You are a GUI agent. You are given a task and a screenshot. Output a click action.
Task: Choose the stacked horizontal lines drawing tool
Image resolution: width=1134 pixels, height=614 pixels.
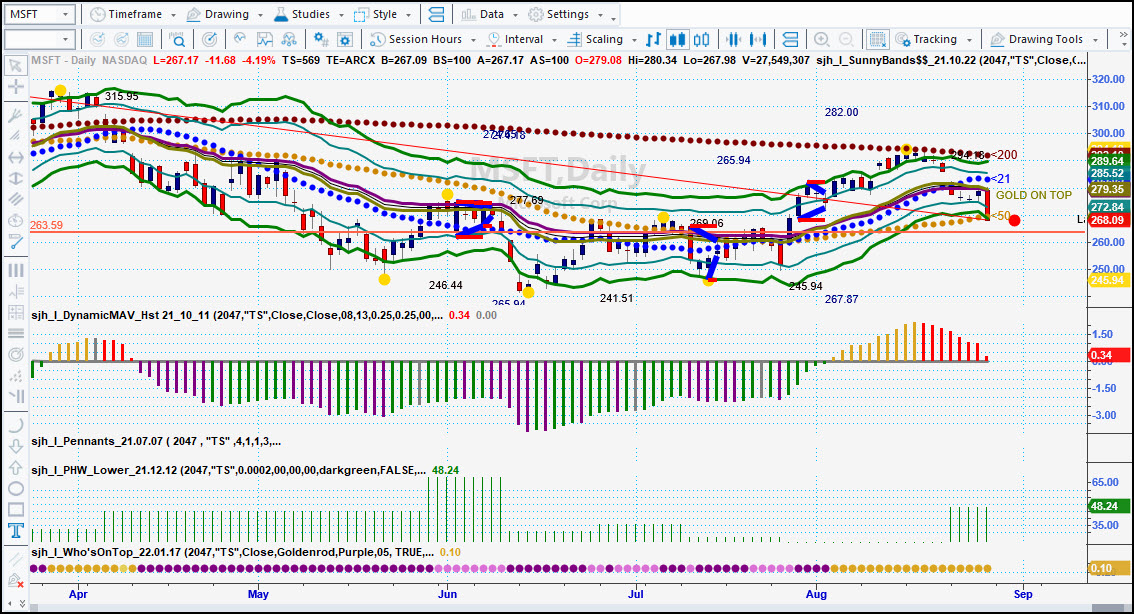pos(14,333)
